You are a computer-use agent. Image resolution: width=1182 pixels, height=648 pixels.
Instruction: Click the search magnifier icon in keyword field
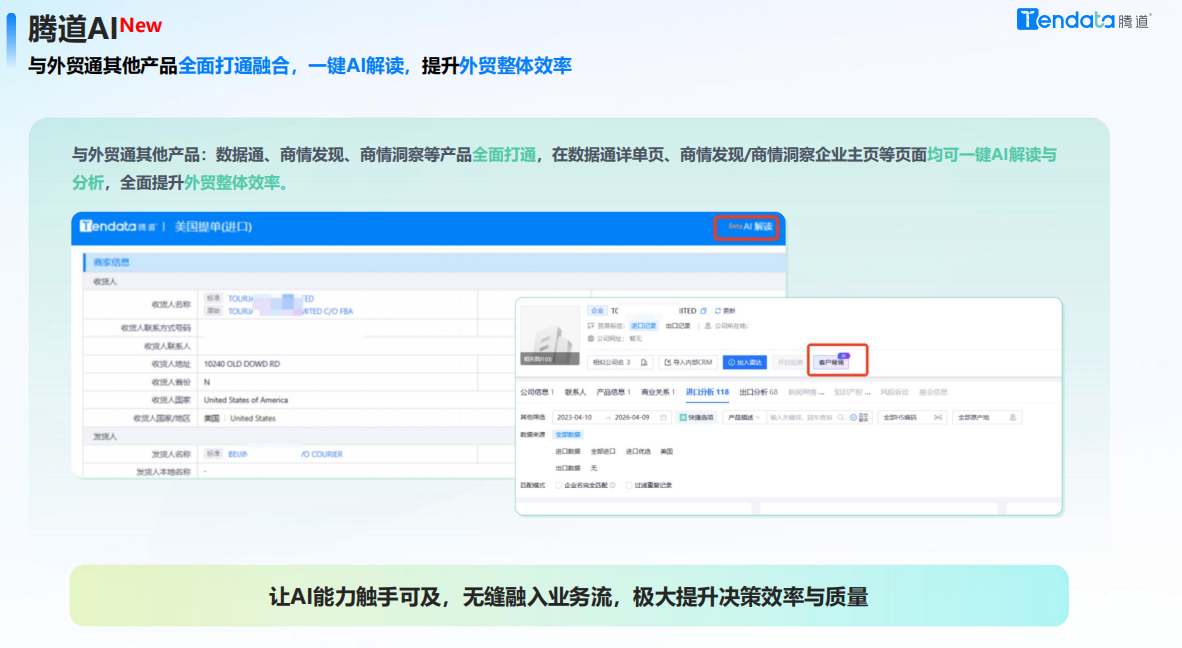click(x=841, y=417)
